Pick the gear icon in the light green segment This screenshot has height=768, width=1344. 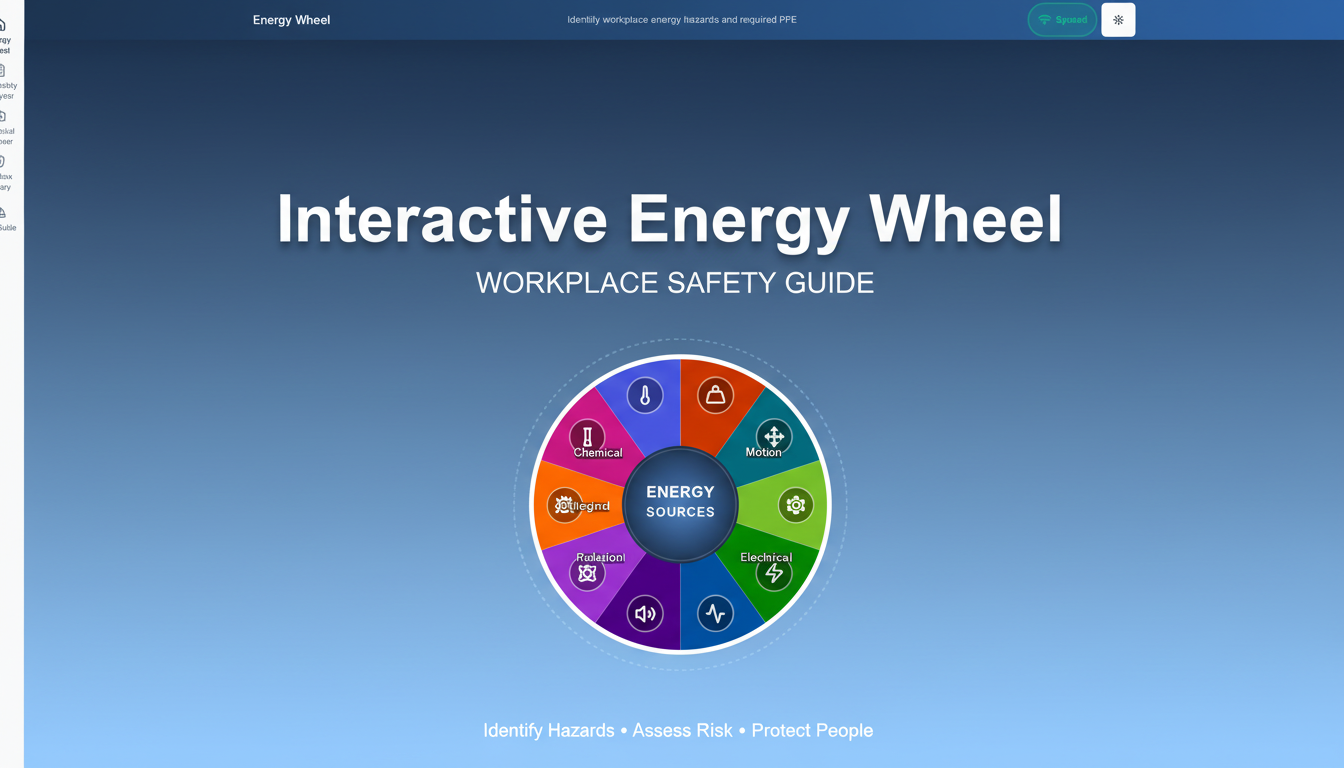(x=796, y=505)
